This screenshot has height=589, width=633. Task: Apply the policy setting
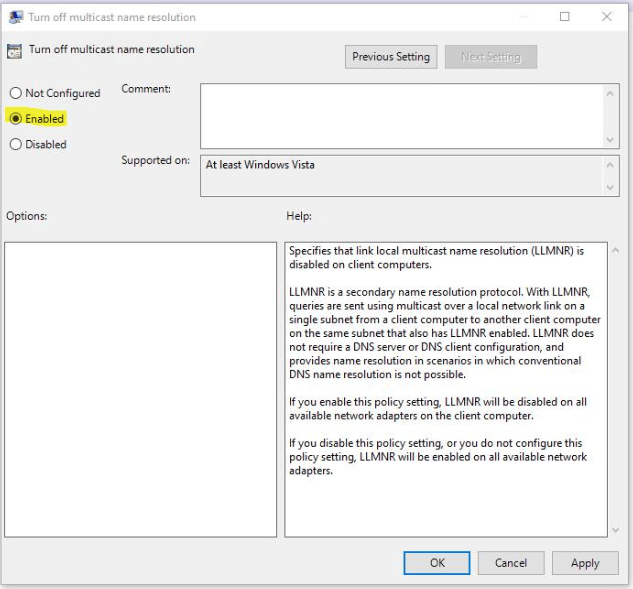tap(585, 563)
